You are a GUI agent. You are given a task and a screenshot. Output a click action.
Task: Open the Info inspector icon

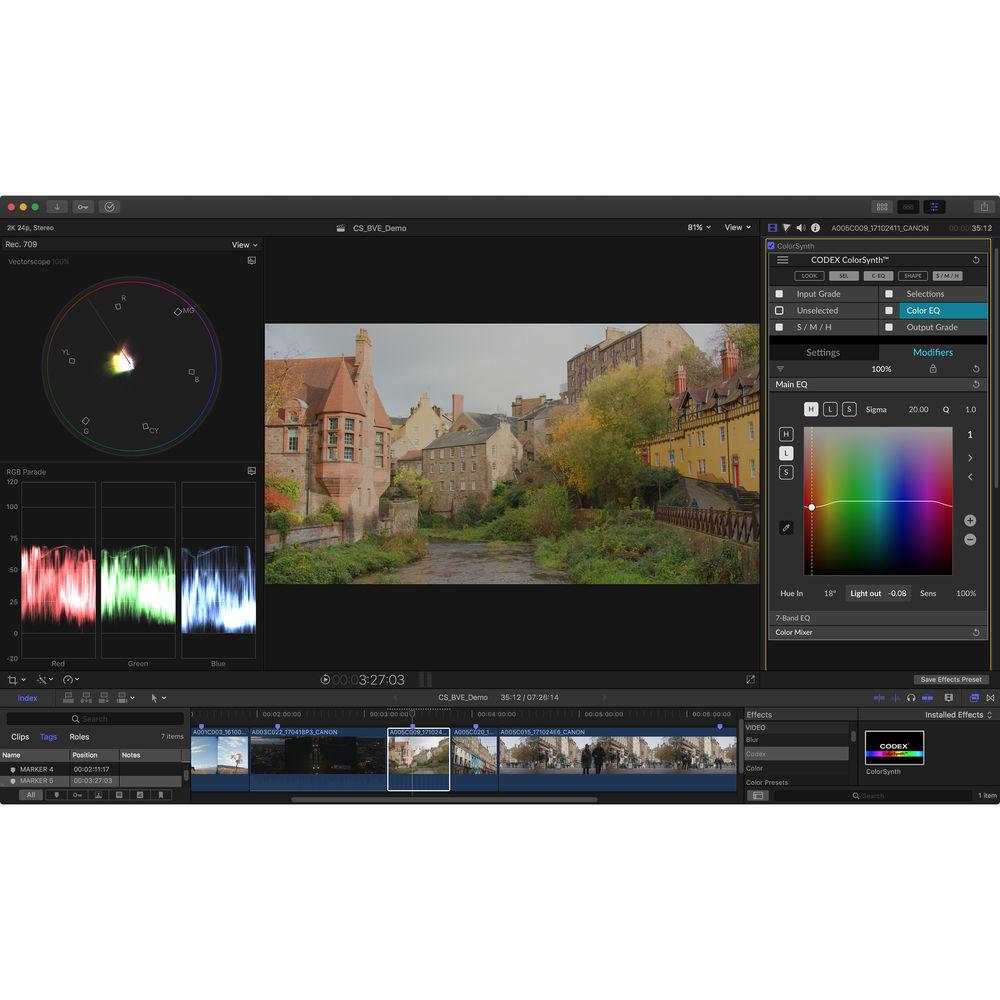815,228
